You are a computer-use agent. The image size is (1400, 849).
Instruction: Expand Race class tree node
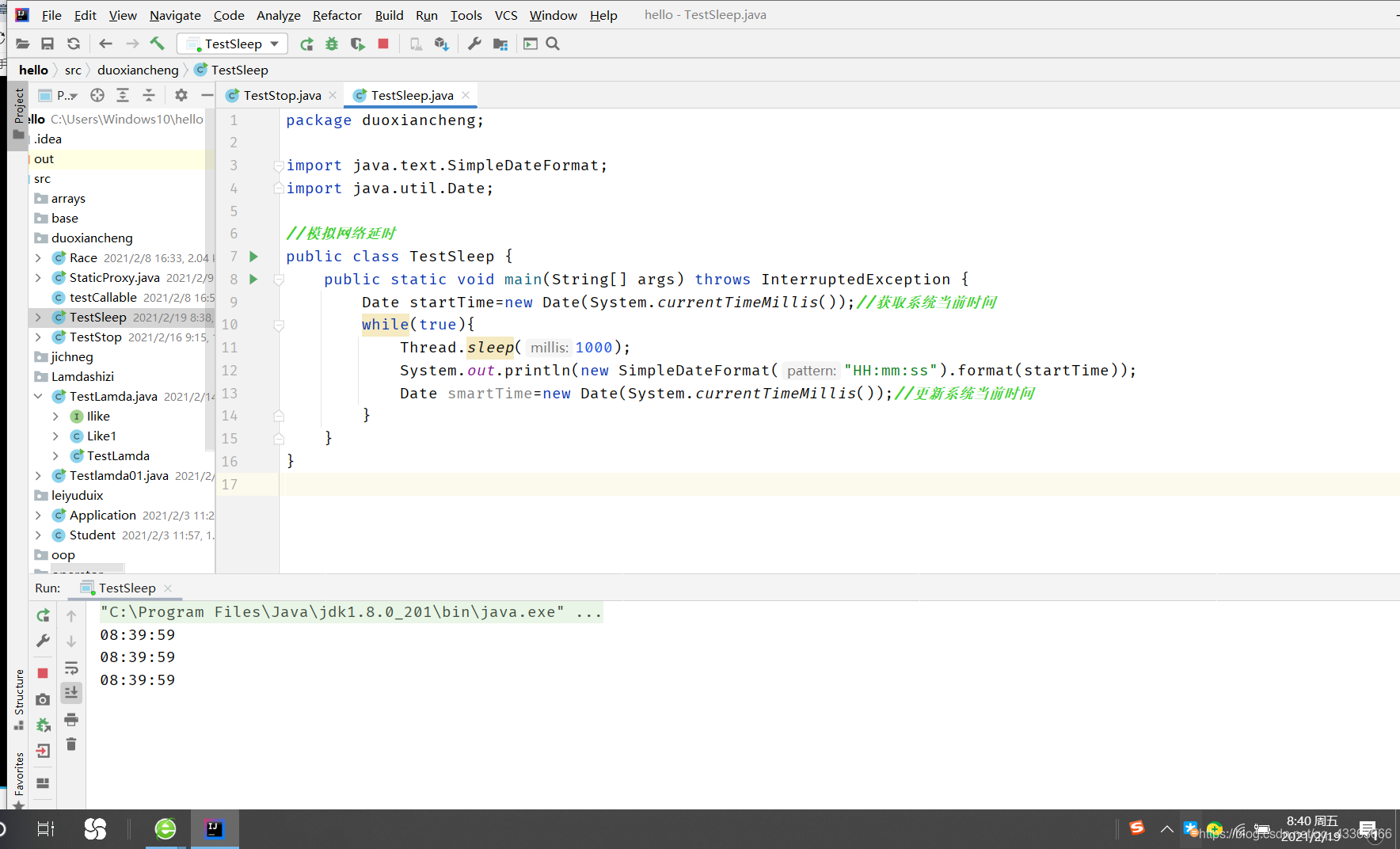point(38,258)
